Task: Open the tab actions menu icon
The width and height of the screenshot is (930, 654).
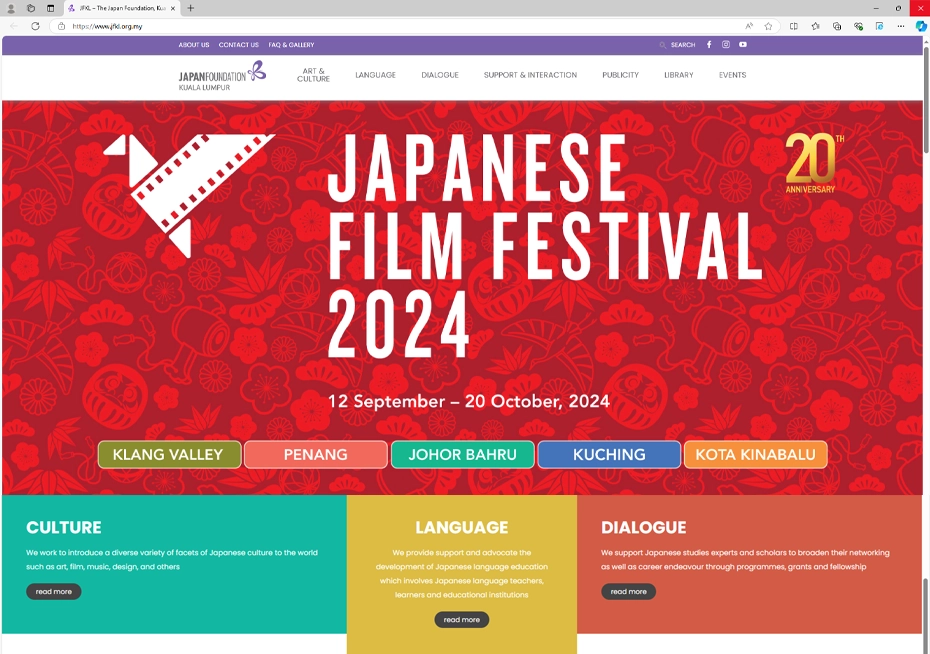Action: (x=50, y=8)
